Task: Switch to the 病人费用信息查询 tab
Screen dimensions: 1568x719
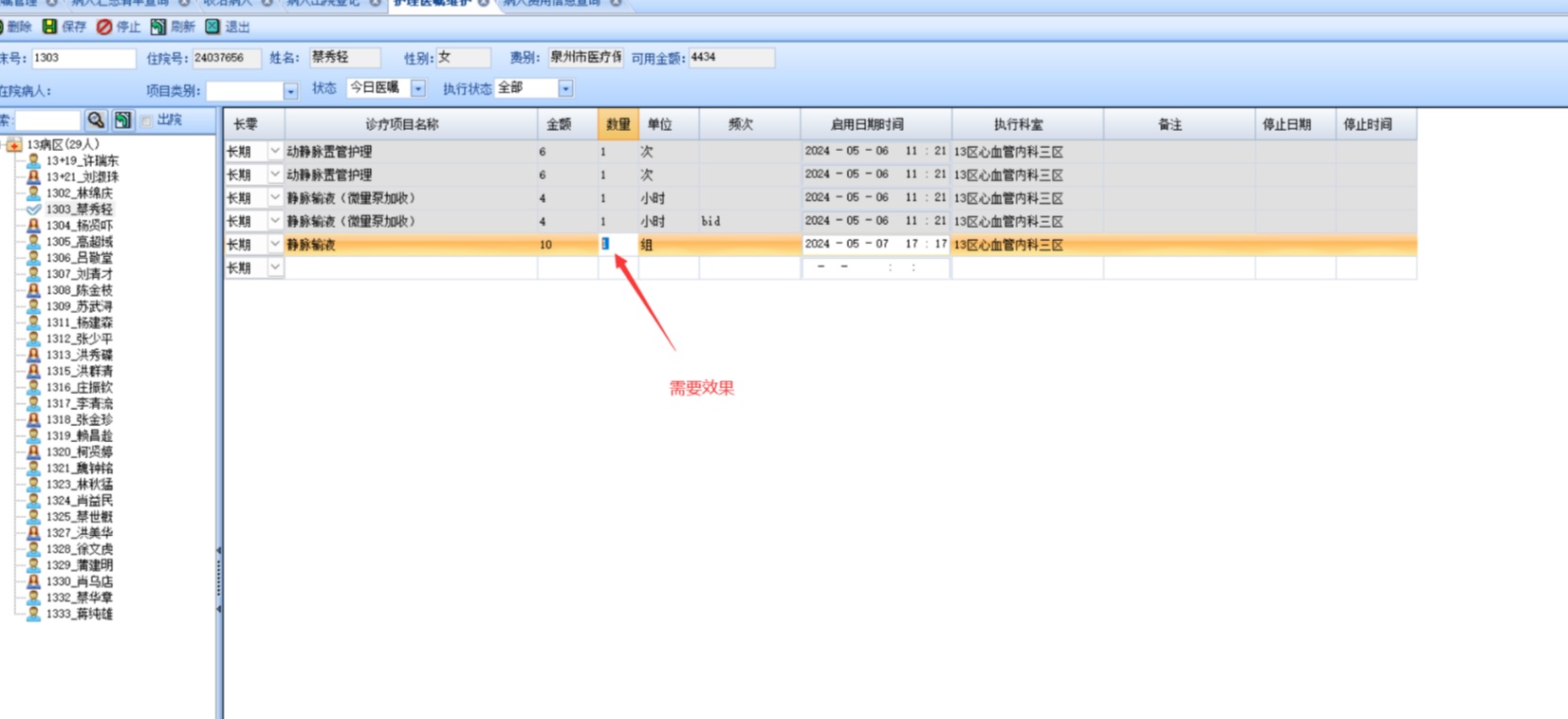Action: click(x=552, y=4)
